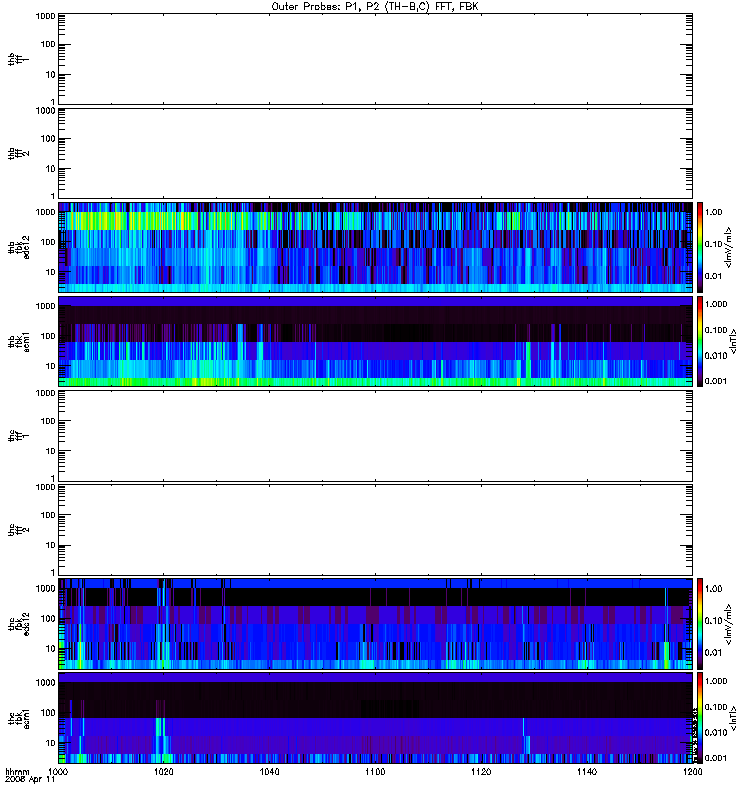Click the 1040 time tick label
Screen dimensions: 750x800
coord(269,771)
